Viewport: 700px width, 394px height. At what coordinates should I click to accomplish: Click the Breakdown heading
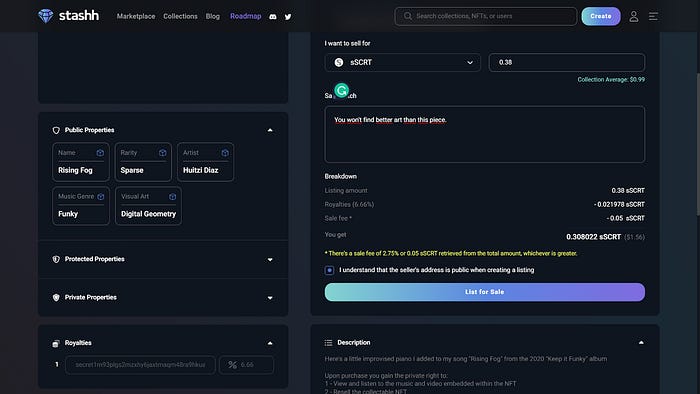[341, 176]
